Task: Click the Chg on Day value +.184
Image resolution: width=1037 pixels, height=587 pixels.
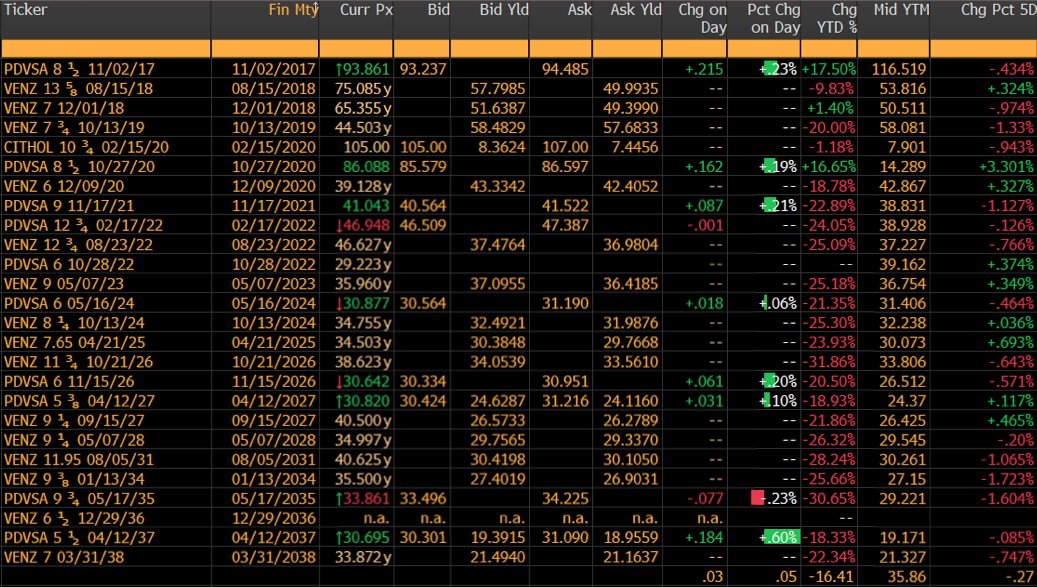Action: pos(704,537)
